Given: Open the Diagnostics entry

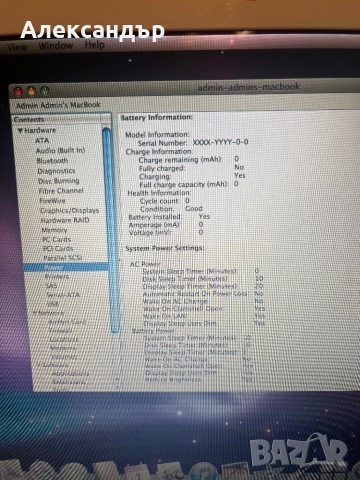Looking at the screenshot, I should pyautogui.click(x=56, y=171).
